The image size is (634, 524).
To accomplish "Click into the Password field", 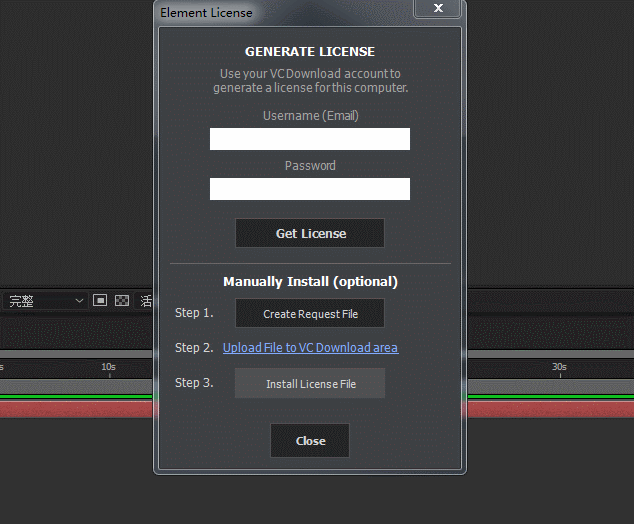I will 310,189.
